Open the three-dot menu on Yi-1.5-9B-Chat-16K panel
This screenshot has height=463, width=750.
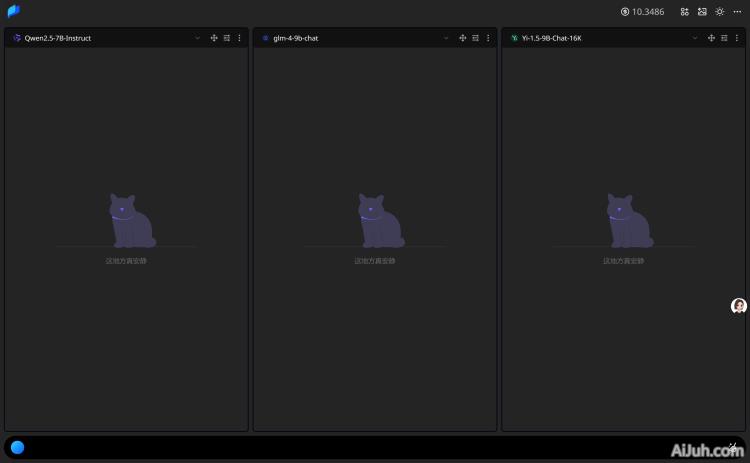click(736, 38)
